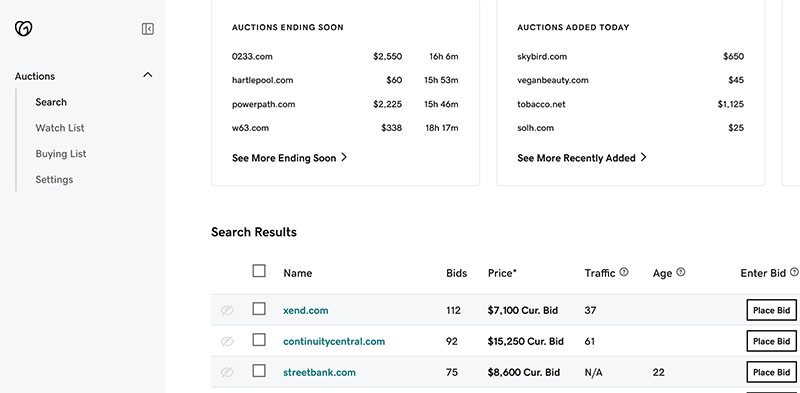
Task: Click the See More Recently Added arrow
Action: coord(643,158)
